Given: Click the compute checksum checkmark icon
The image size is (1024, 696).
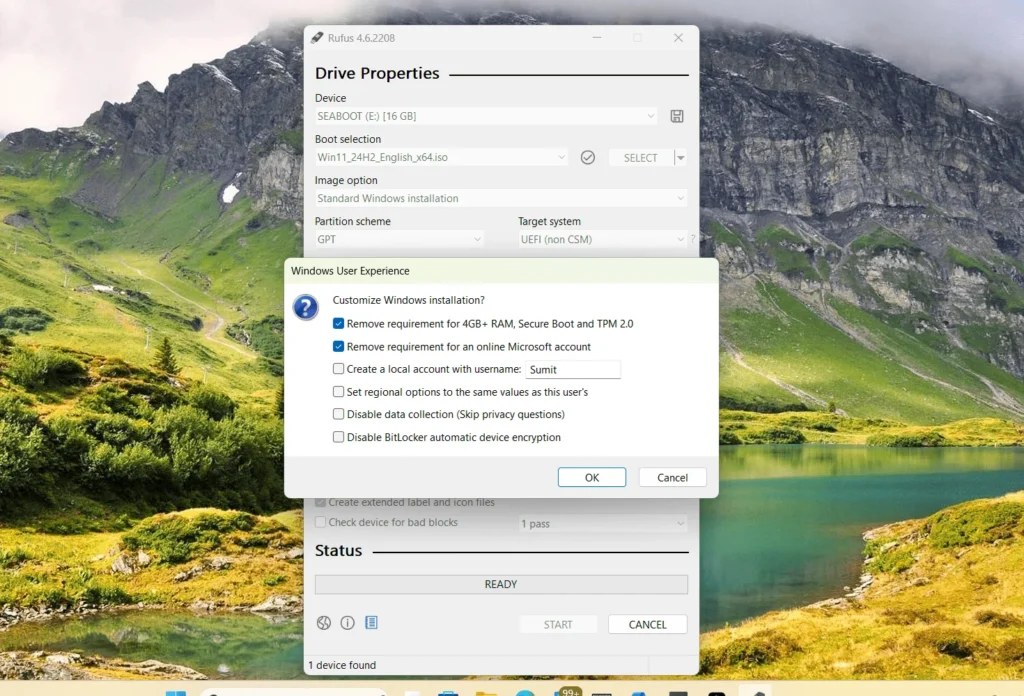Looking at the screenshot, I should coord(588,157).
